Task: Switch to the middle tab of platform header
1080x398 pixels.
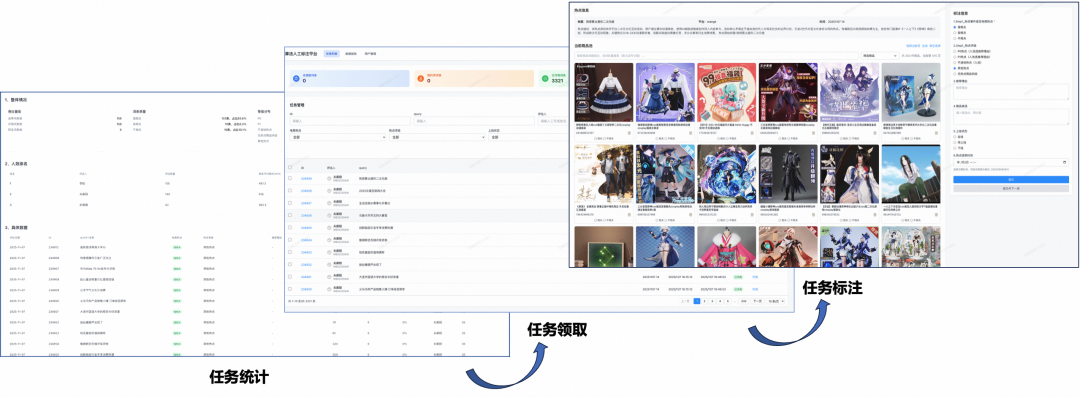Action: pyautogui.click(x=351, y=53)
